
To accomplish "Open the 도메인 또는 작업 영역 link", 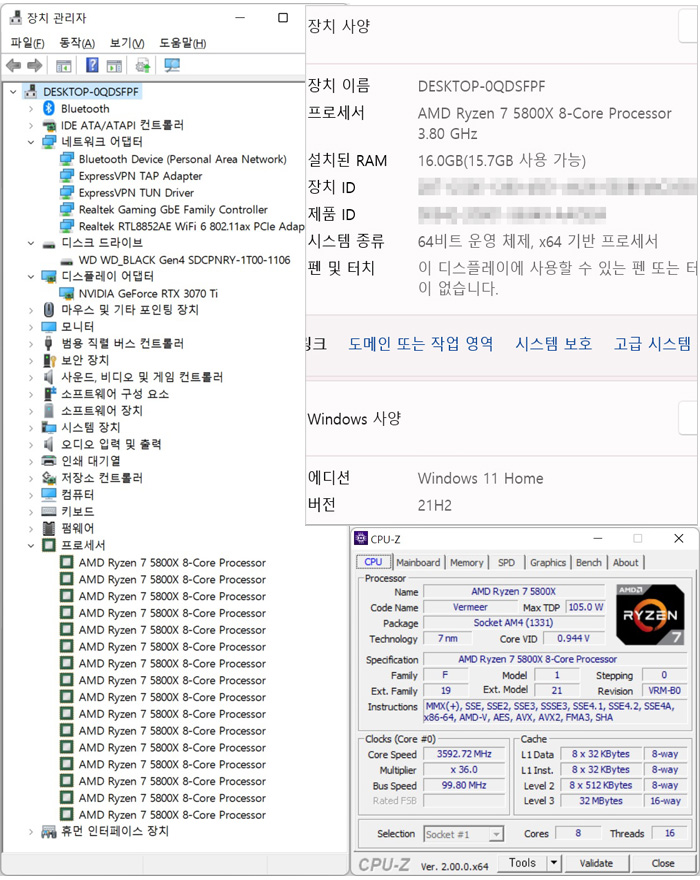I will click(x=420, y=344).
